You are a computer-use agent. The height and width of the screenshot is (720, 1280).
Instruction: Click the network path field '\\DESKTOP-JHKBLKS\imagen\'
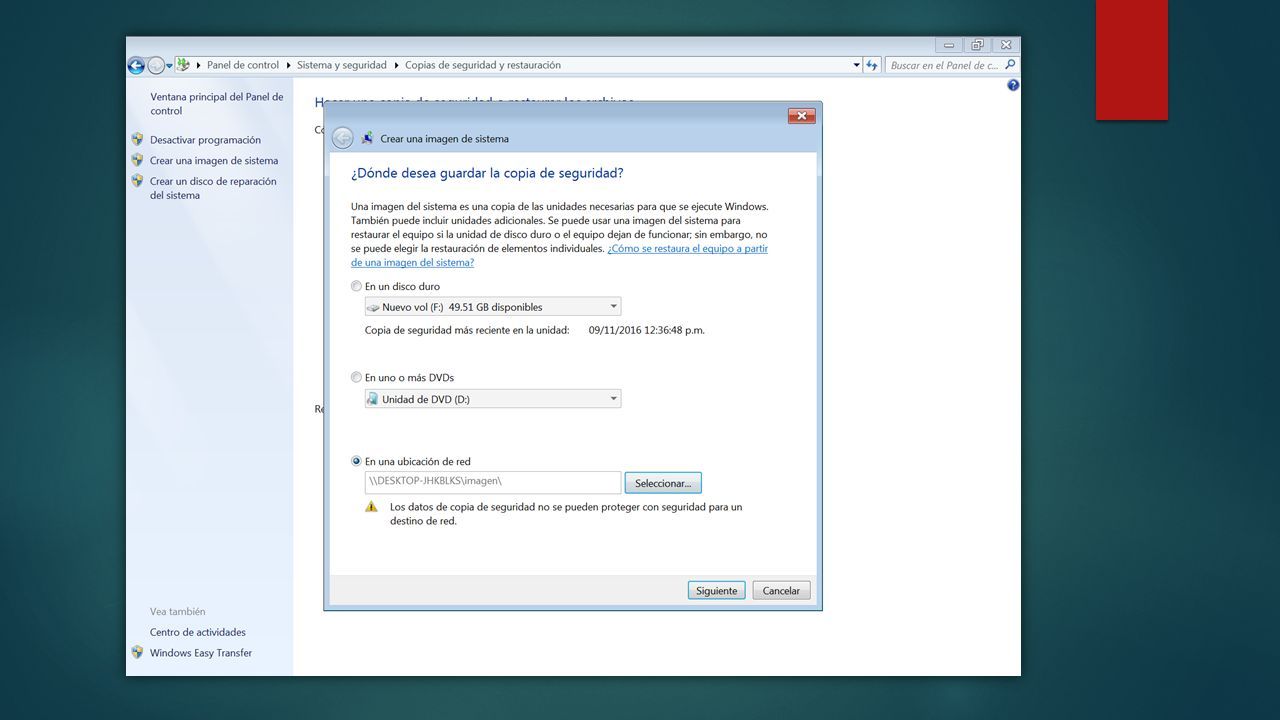[x=493, y=482]
